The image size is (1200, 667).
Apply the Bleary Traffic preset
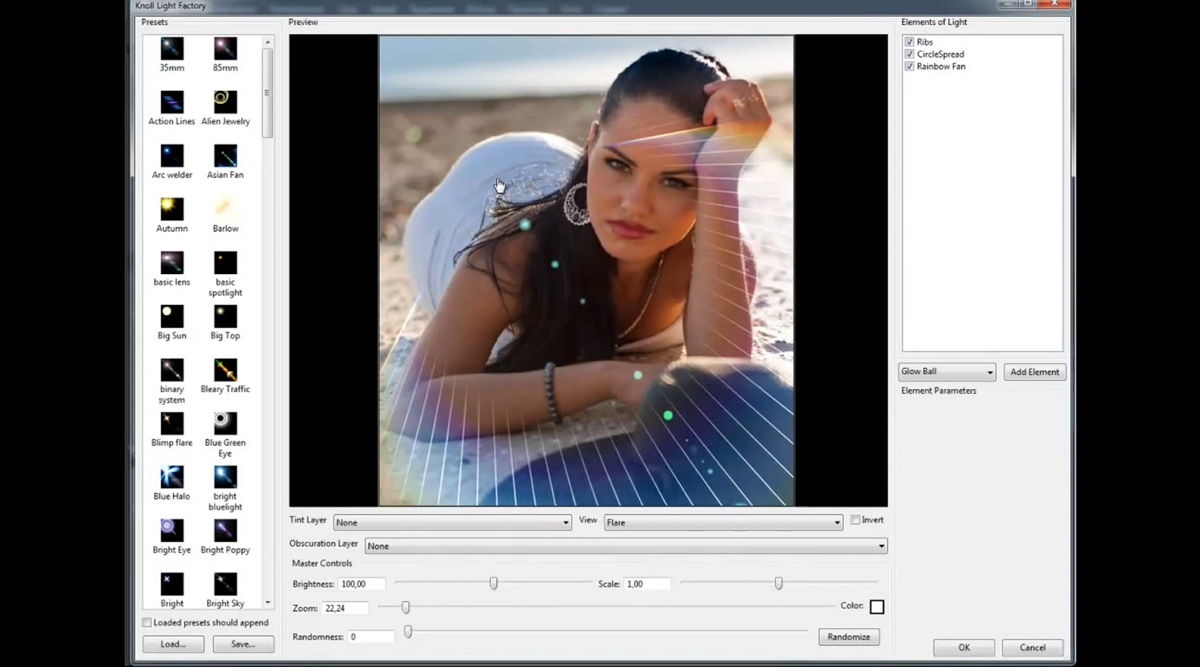coord(225,370)
